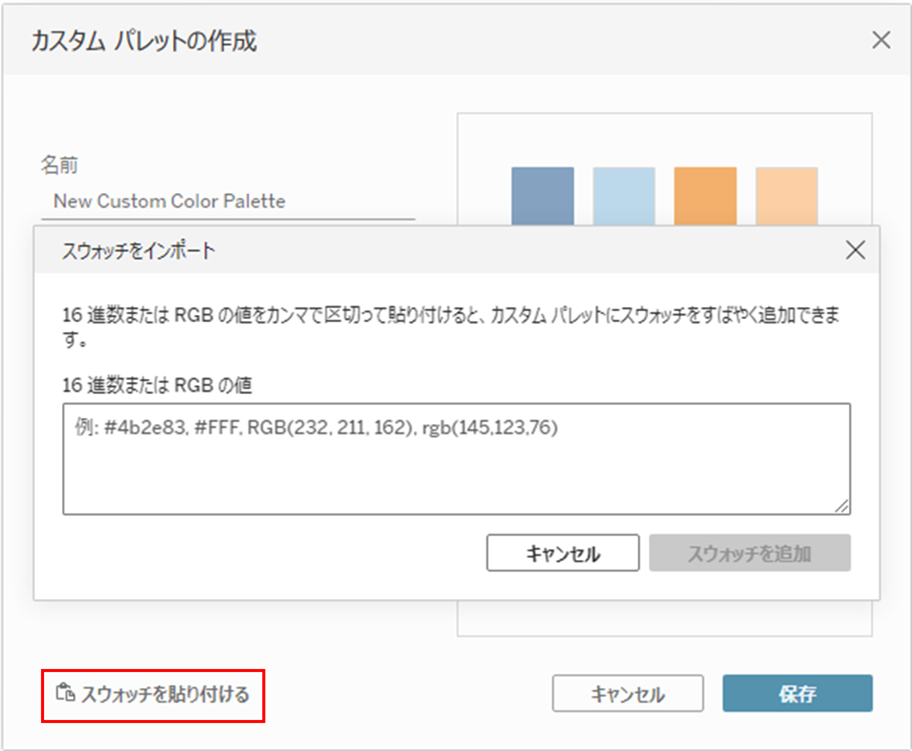Pick the orange swatch
Screen dimensions: 912x751
coord(705,196)
